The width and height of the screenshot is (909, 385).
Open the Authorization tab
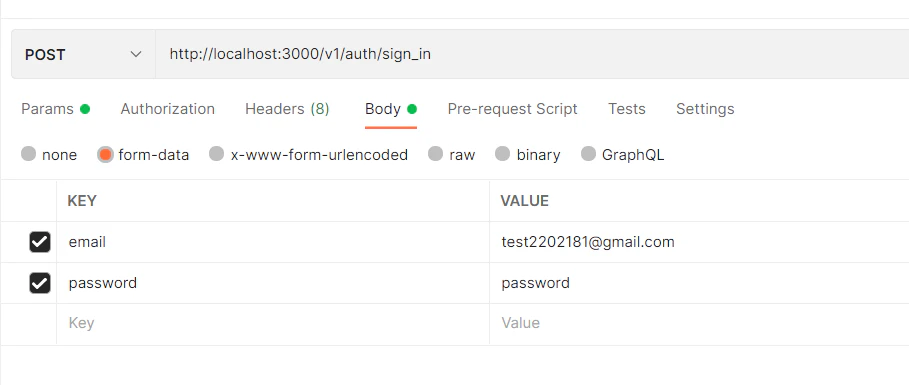(x=168, y=109)
